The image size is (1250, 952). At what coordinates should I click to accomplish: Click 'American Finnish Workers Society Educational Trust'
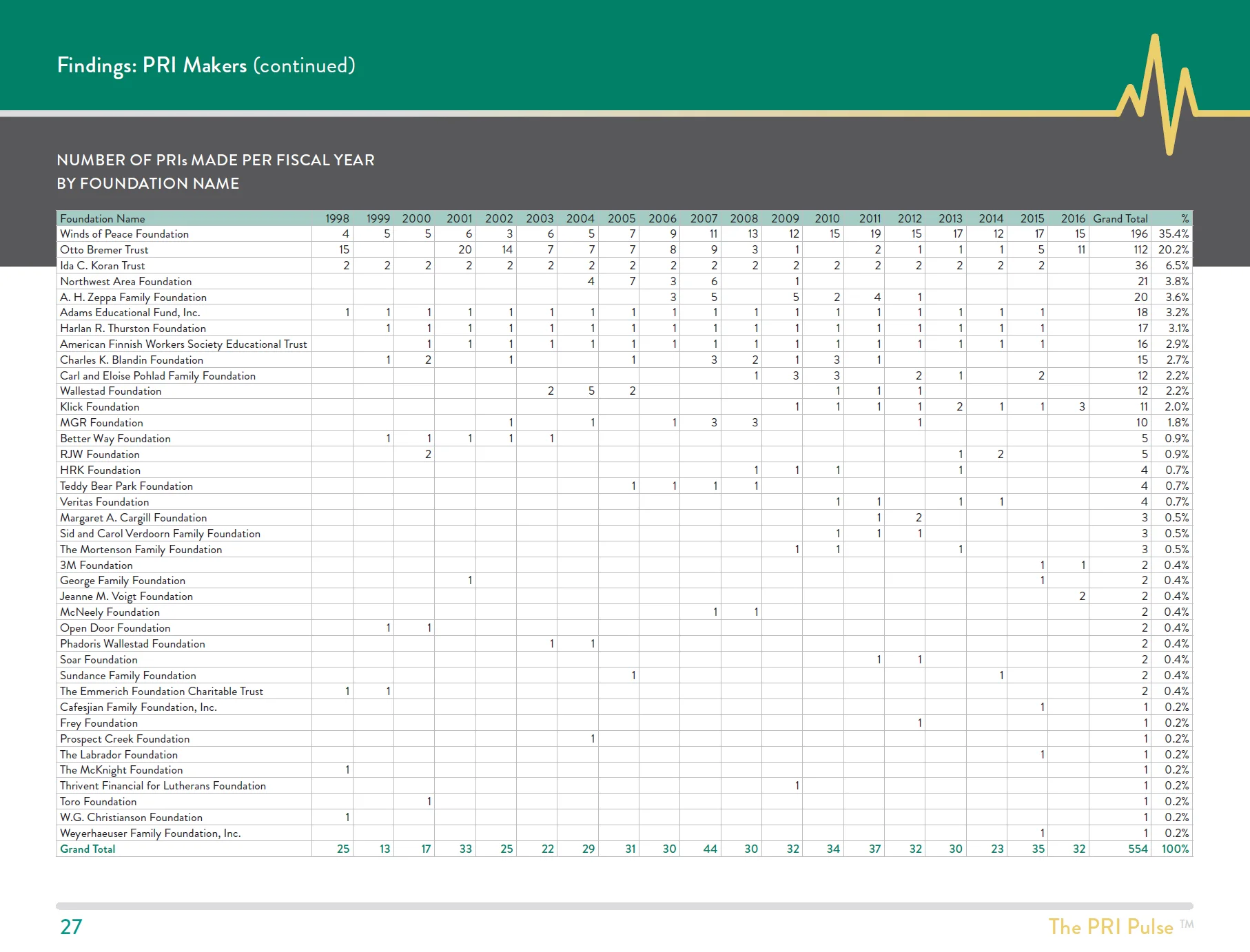(x=183, y=344)
